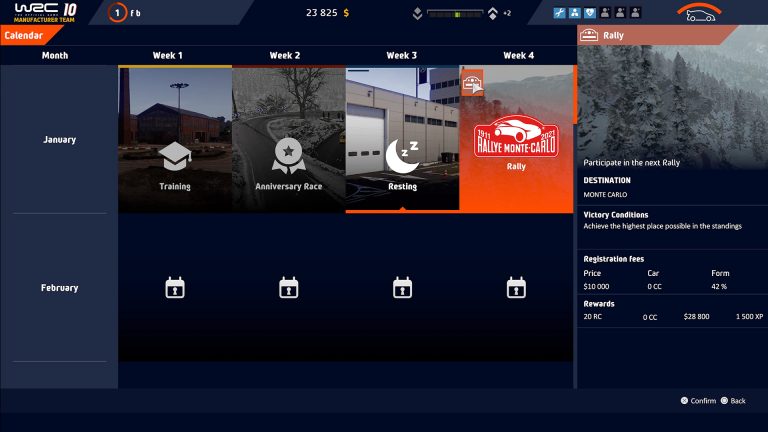Select the $10 000 registration price

[596, 287]
